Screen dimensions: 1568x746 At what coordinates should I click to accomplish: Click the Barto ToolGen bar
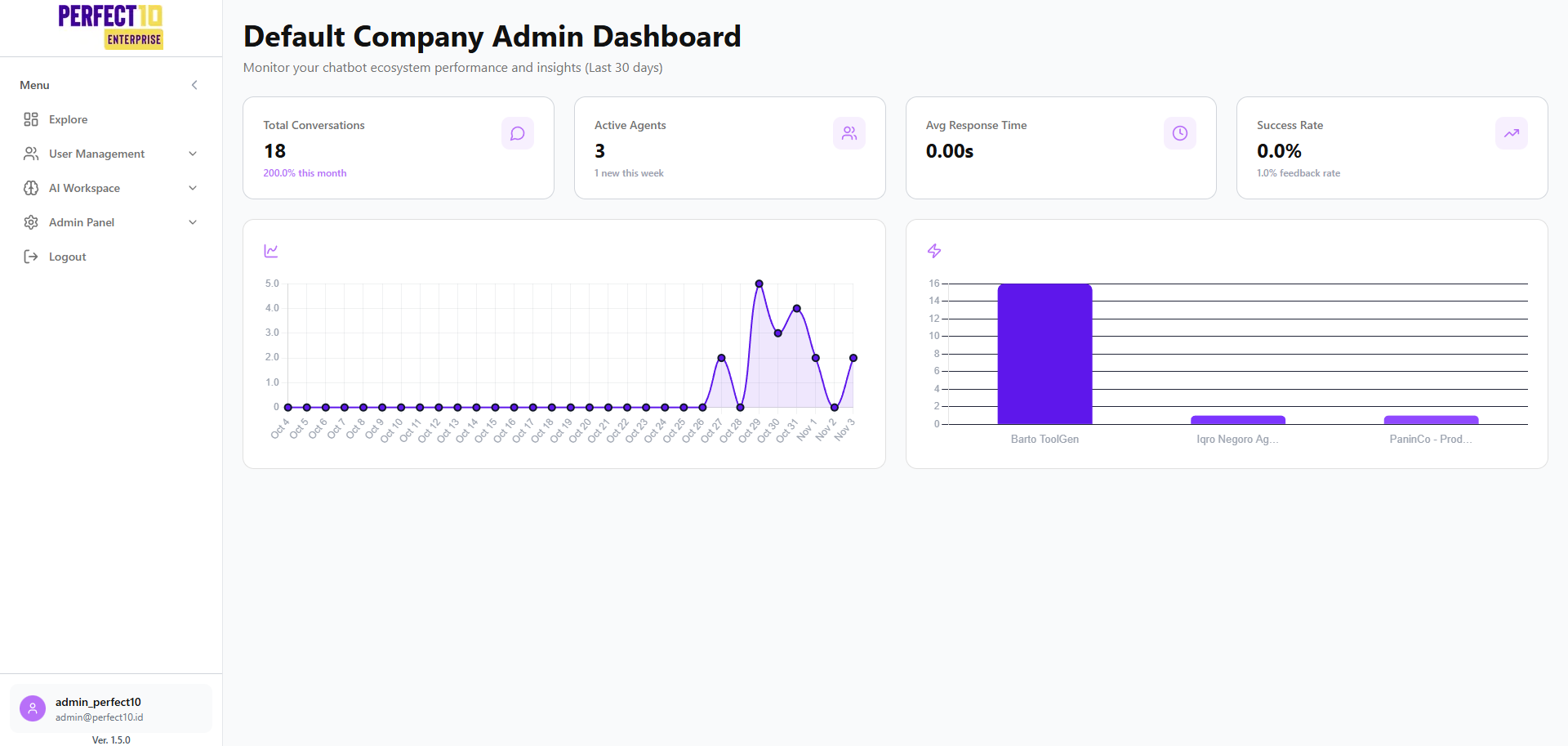click(x=1045, y=354)
